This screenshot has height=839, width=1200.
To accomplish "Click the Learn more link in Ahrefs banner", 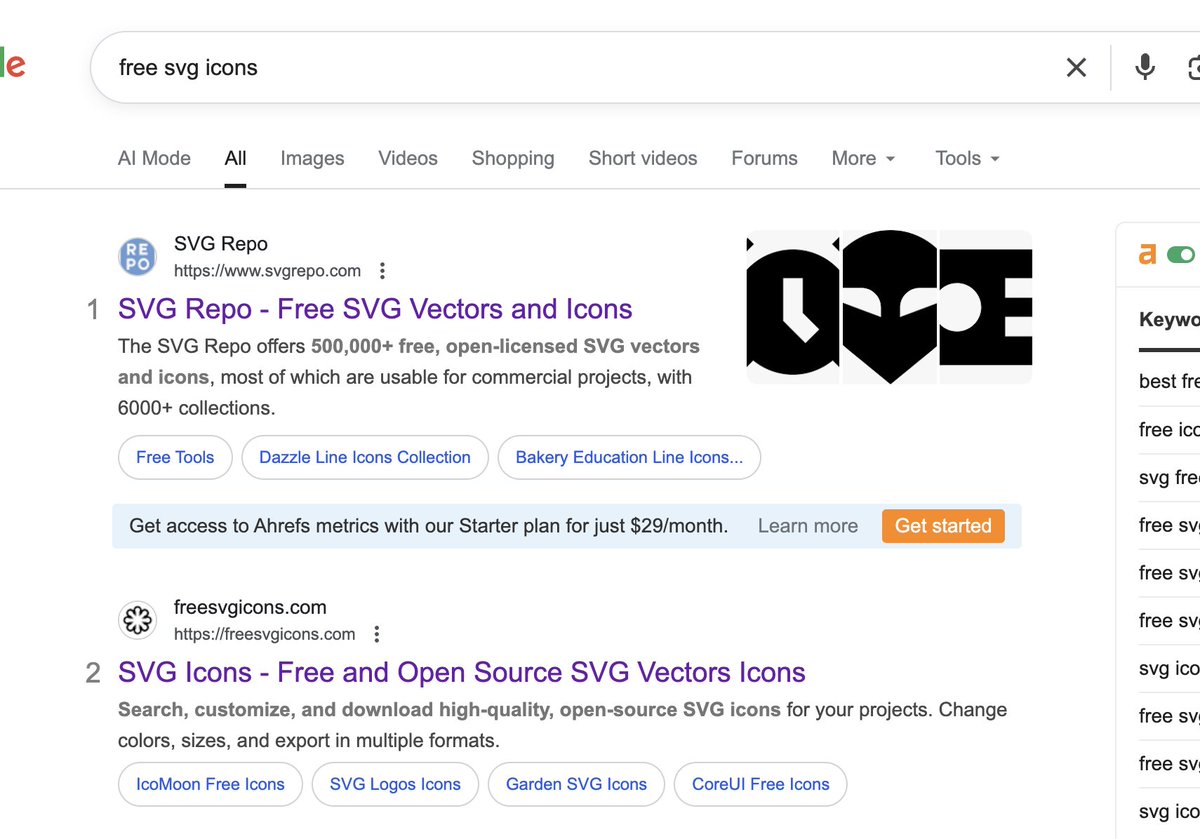I will [x=808, y=526].
